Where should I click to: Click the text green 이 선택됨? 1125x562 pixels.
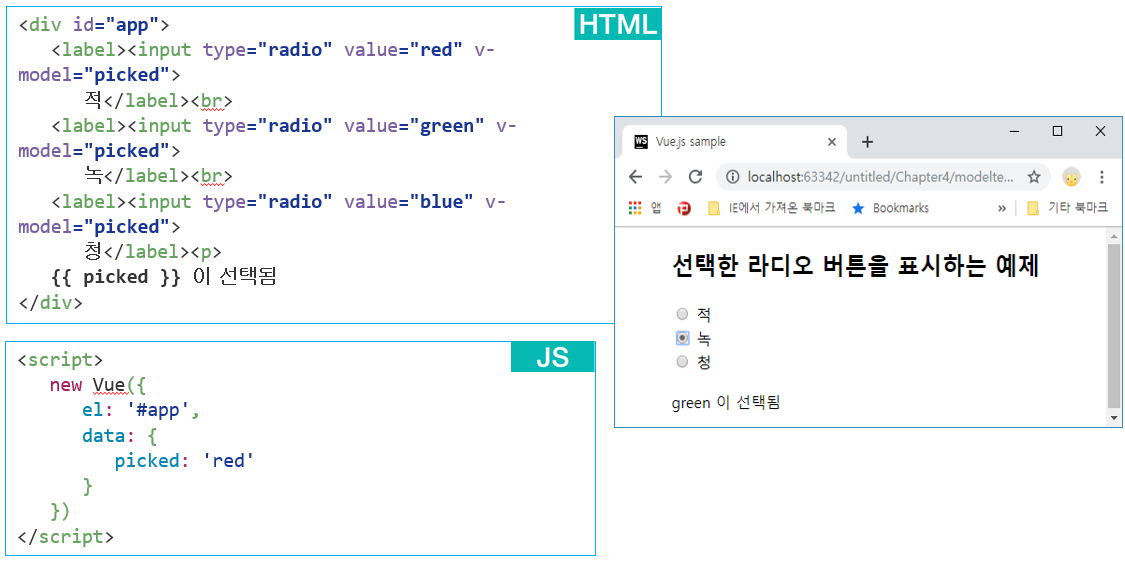725,403
